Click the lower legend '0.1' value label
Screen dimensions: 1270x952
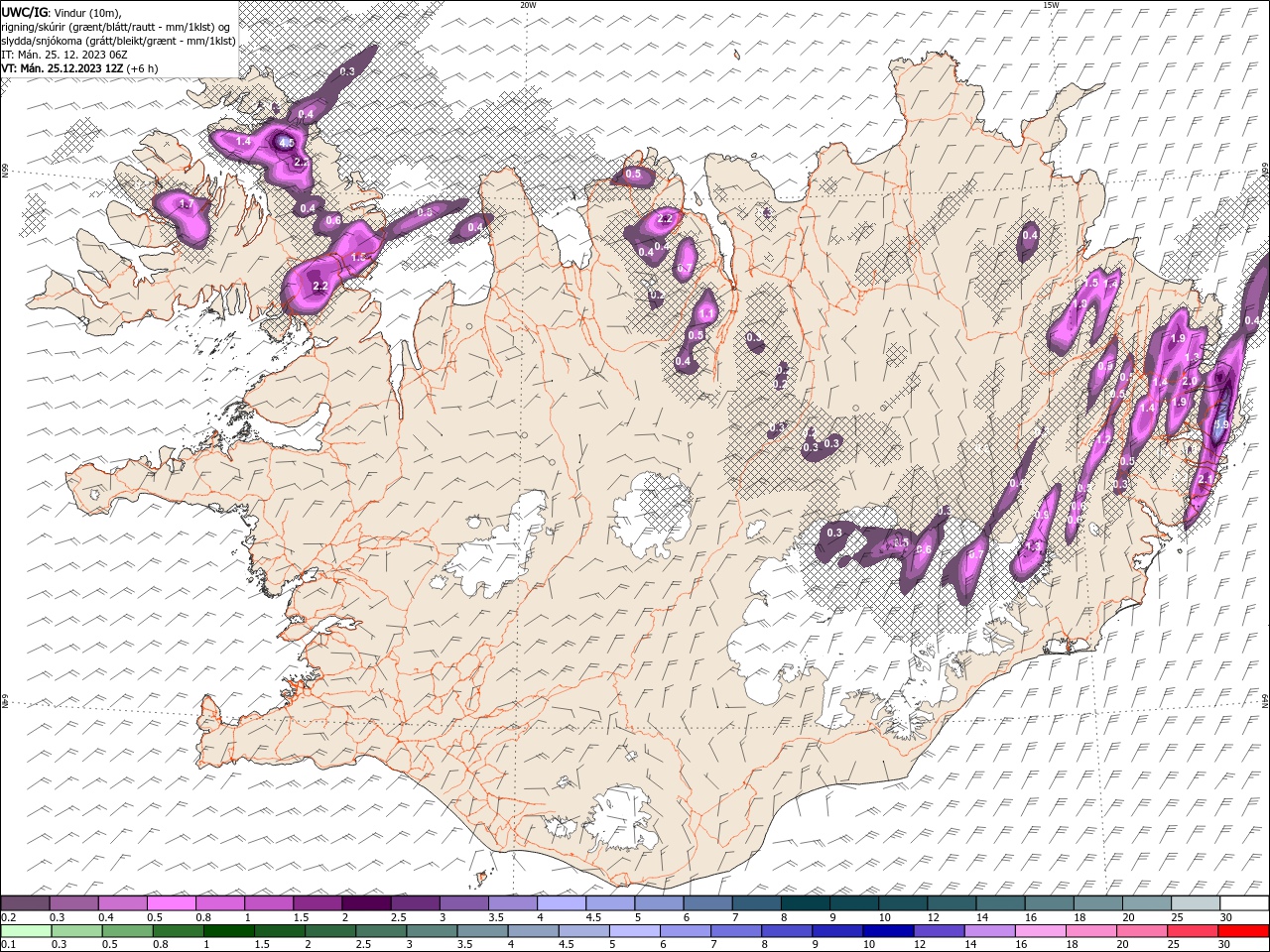click(8, 945)
